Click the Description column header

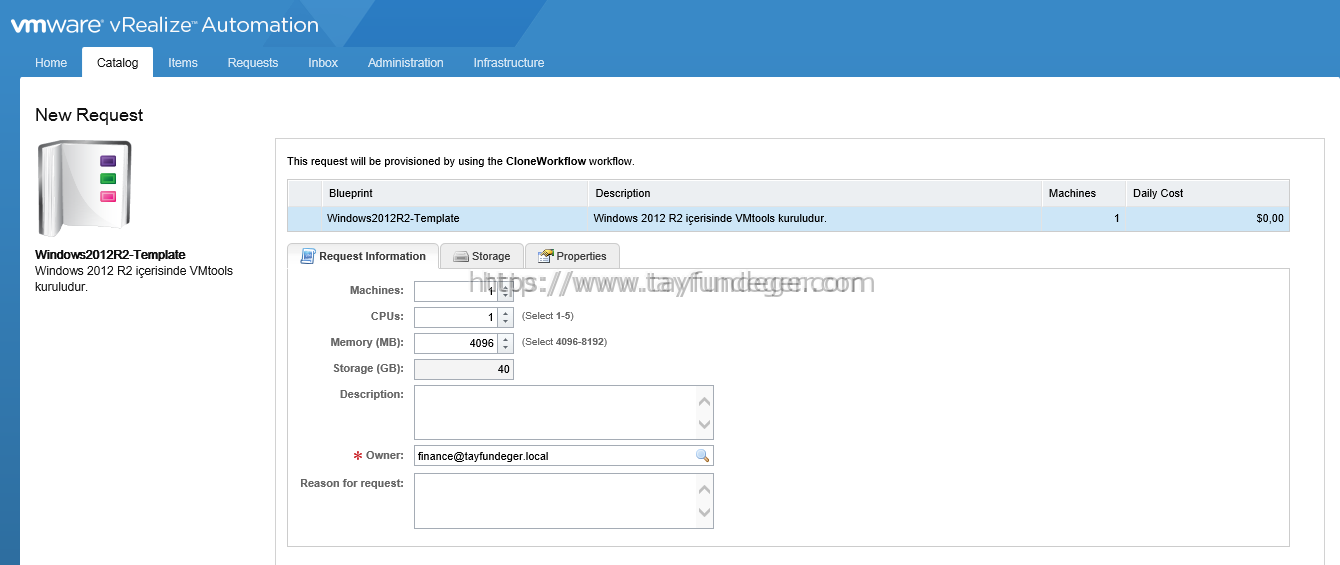(814, 193)
